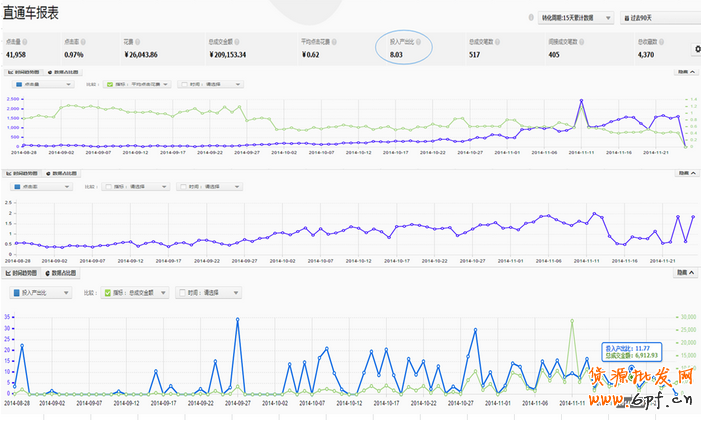Click the circled 投入产出比 8.03 metric card

(408, 49)
